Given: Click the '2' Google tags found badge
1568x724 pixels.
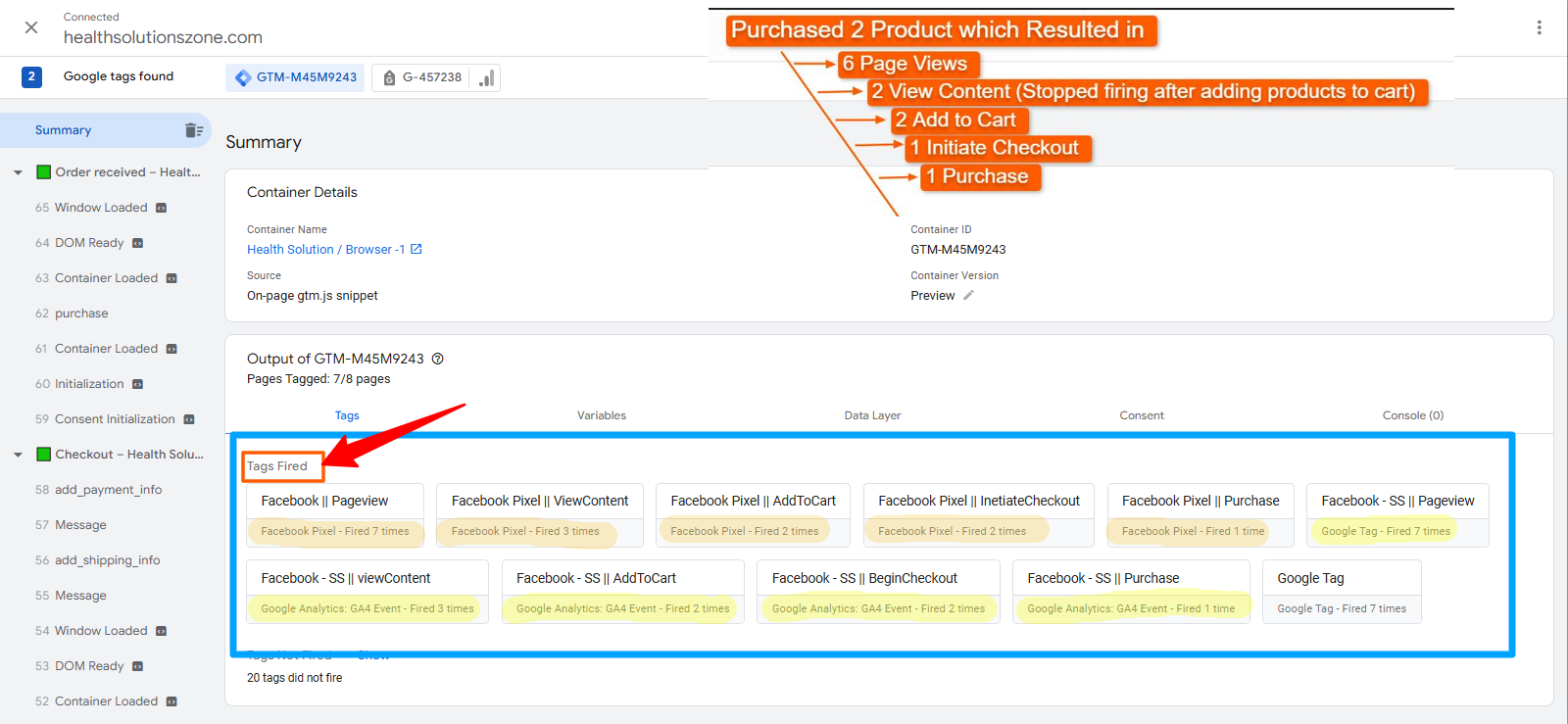Looking at the screenshot, I should 31,76.
